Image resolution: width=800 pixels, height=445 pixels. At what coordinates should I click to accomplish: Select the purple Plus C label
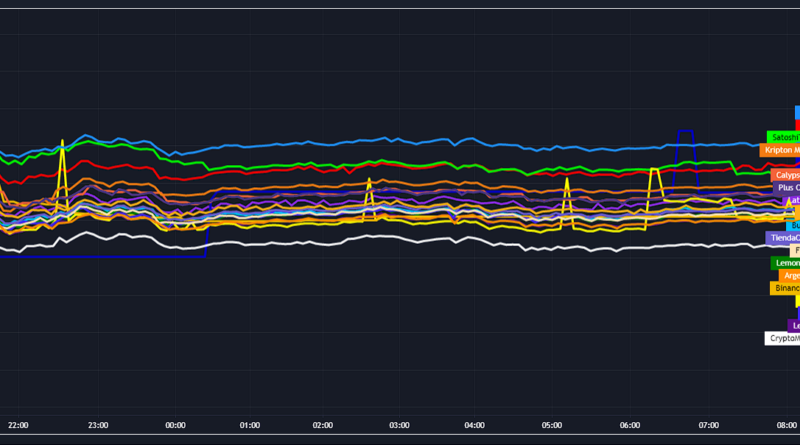(786, 187)
